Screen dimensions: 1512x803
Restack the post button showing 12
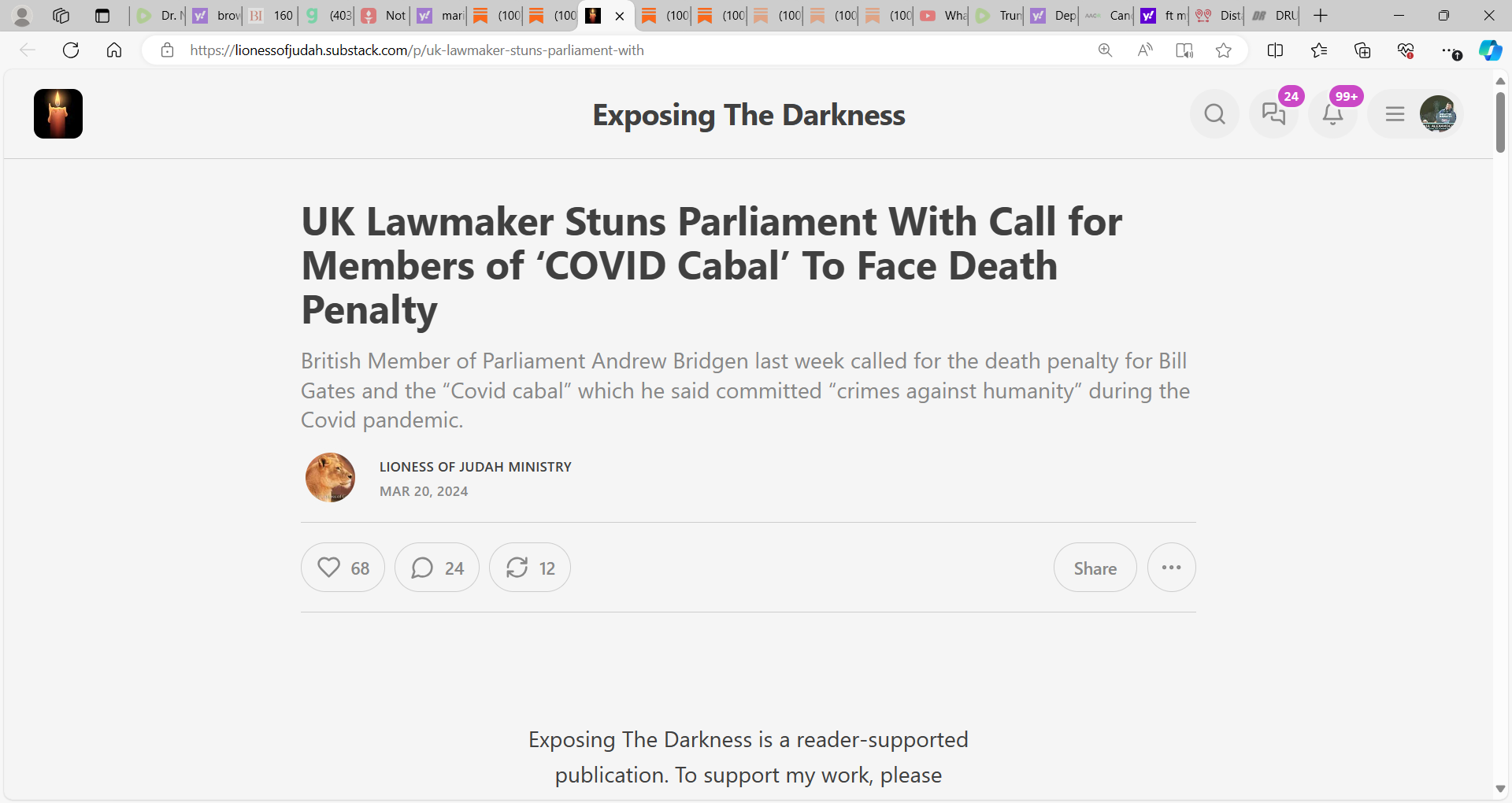(530, 568)
